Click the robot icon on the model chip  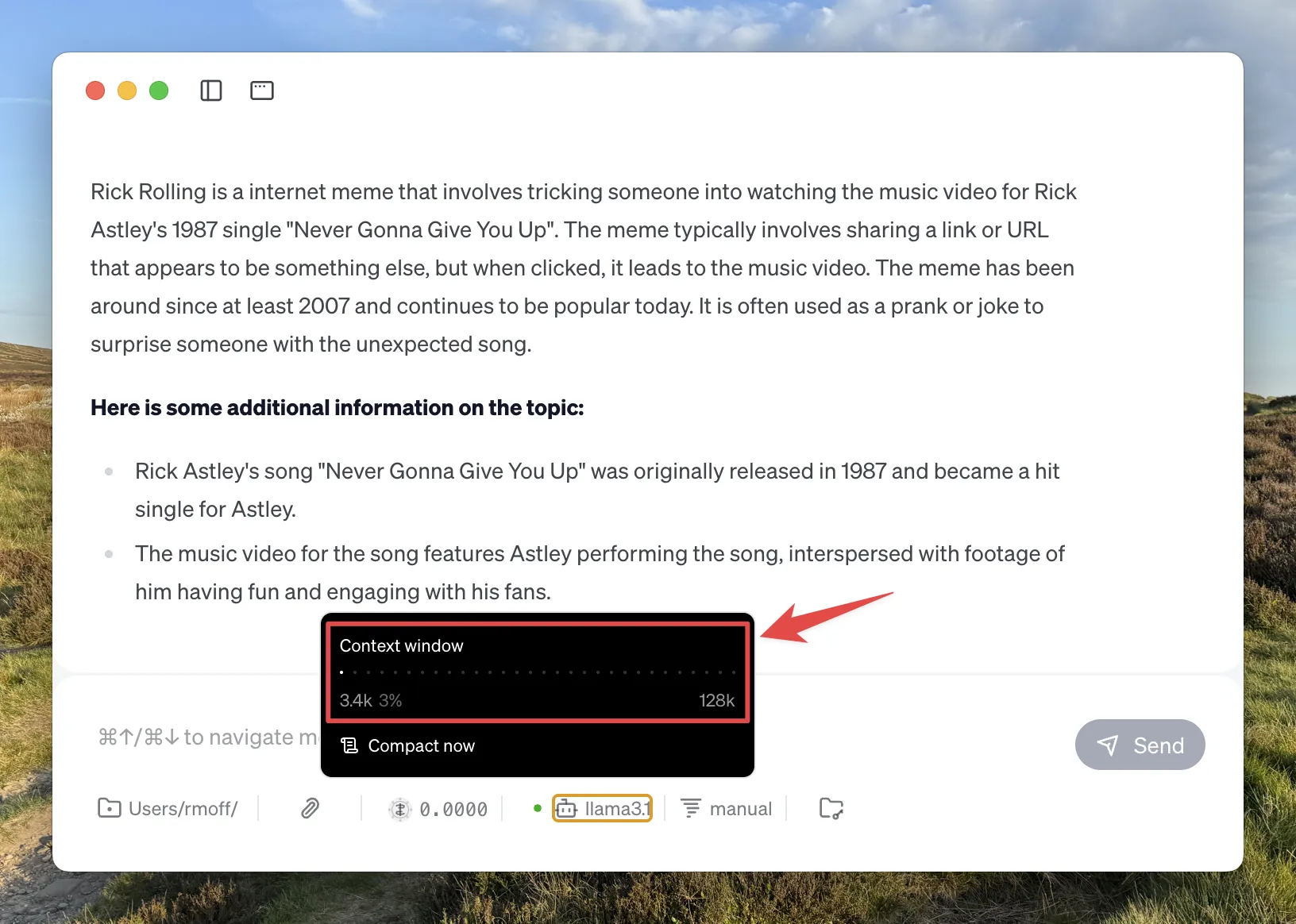click(x=566, y=809)
